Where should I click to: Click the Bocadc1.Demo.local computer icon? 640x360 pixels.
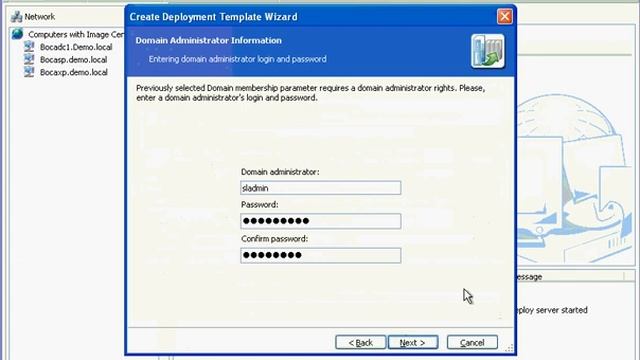[29, 47]
